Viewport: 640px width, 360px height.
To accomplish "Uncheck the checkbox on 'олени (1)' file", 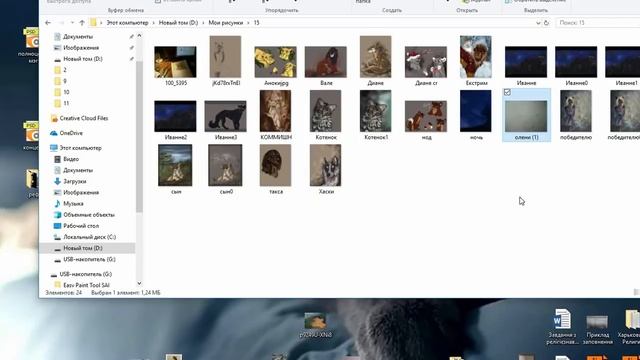I will [507, 93].
